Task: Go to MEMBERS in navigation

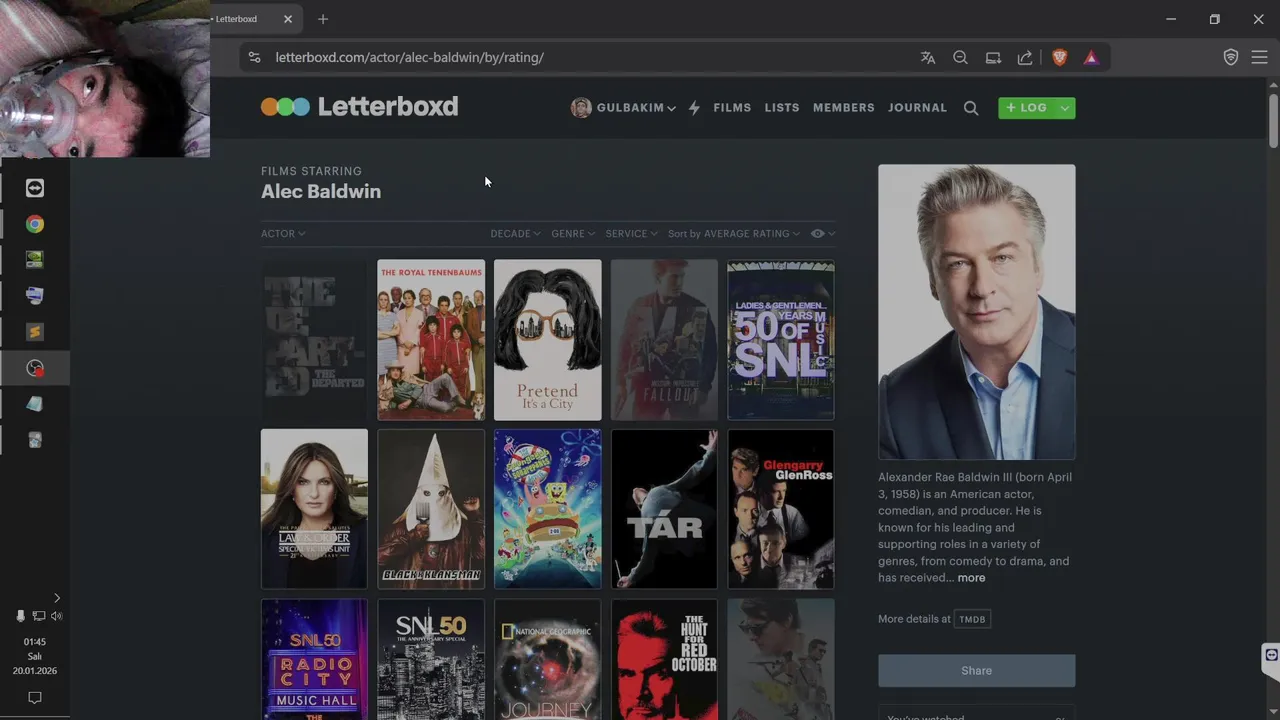Action: [844, 108]
